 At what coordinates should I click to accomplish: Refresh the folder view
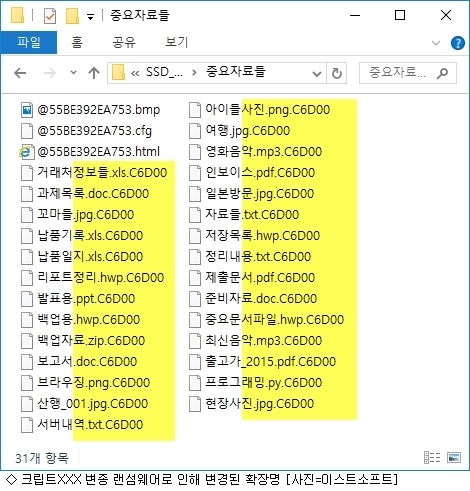click(x=337, y=73)
